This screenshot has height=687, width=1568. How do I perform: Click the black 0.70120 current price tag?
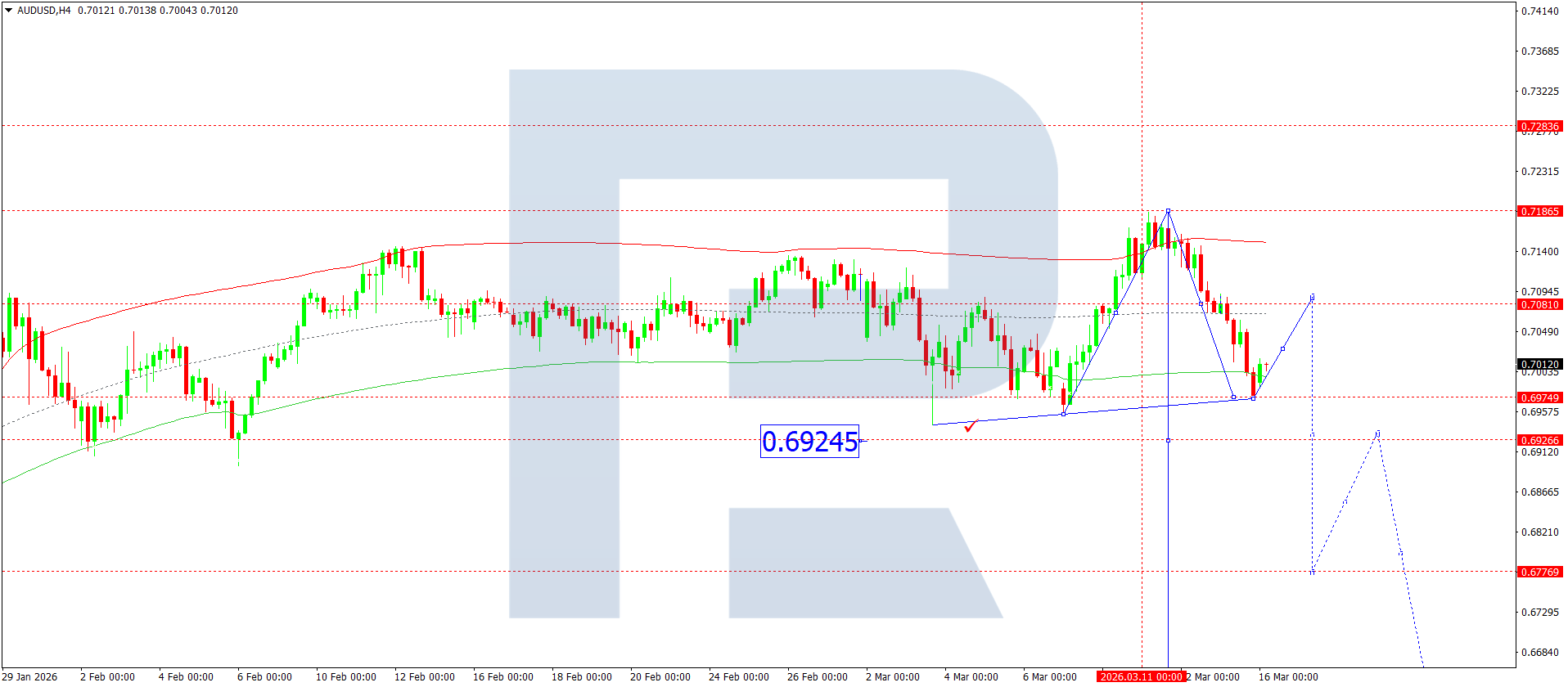1539,364
